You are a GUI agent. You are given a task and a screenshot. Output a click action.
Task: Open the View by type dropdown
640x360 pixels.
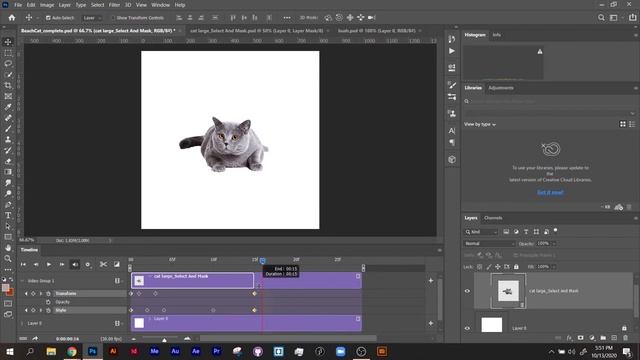(480, 124)
